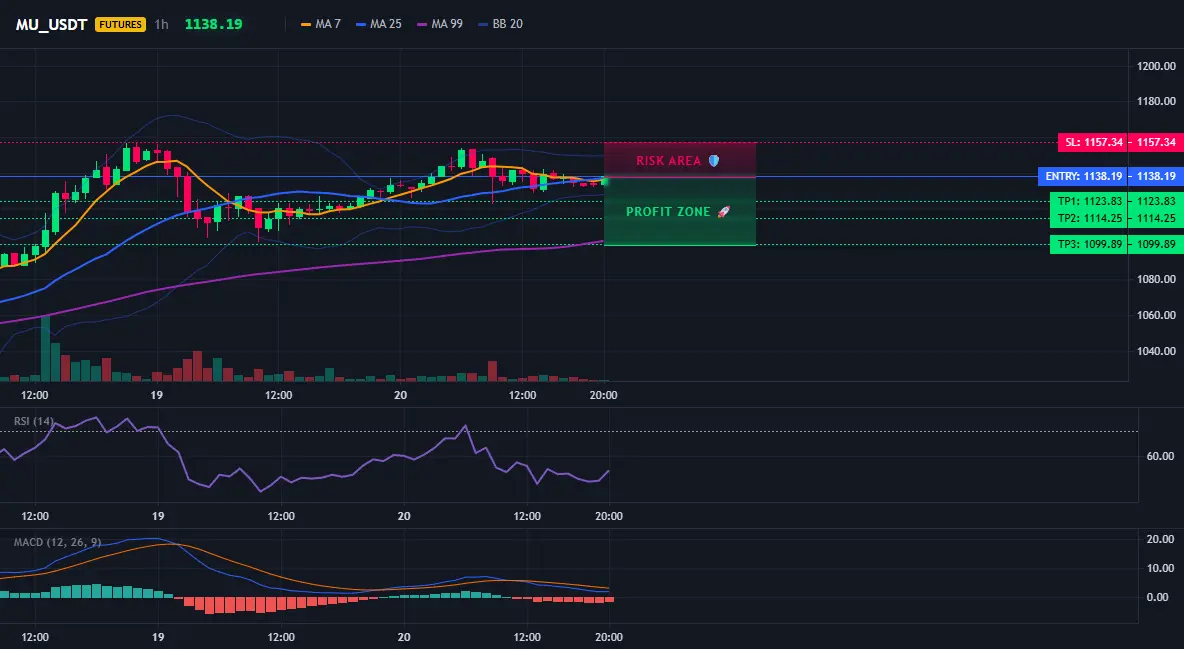The height and width of the screenshot is (649, 1184).
Task: Click the RISK AREA shield box
Action: (x=680, y=160)
